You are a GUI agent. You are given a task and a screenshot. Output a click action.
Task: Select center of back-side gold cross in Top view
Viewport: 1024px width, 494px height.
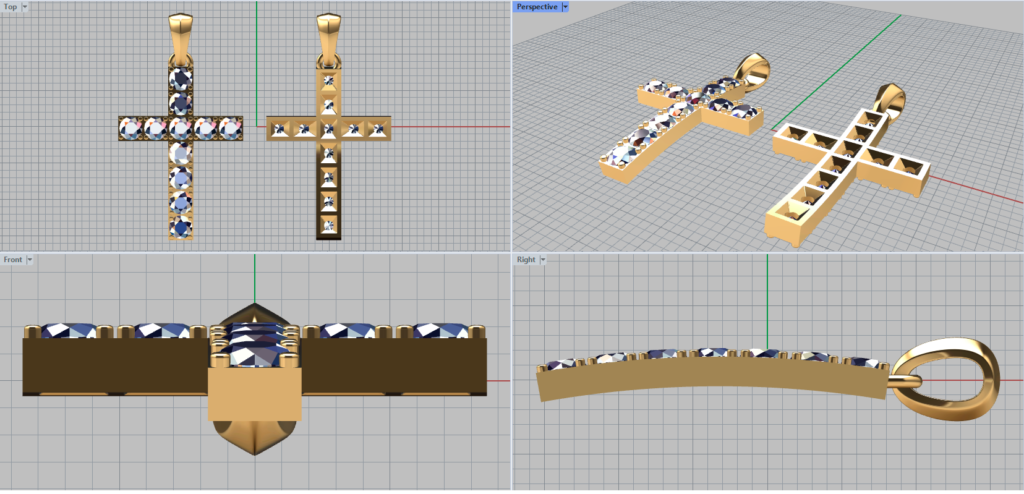point(328,128)
